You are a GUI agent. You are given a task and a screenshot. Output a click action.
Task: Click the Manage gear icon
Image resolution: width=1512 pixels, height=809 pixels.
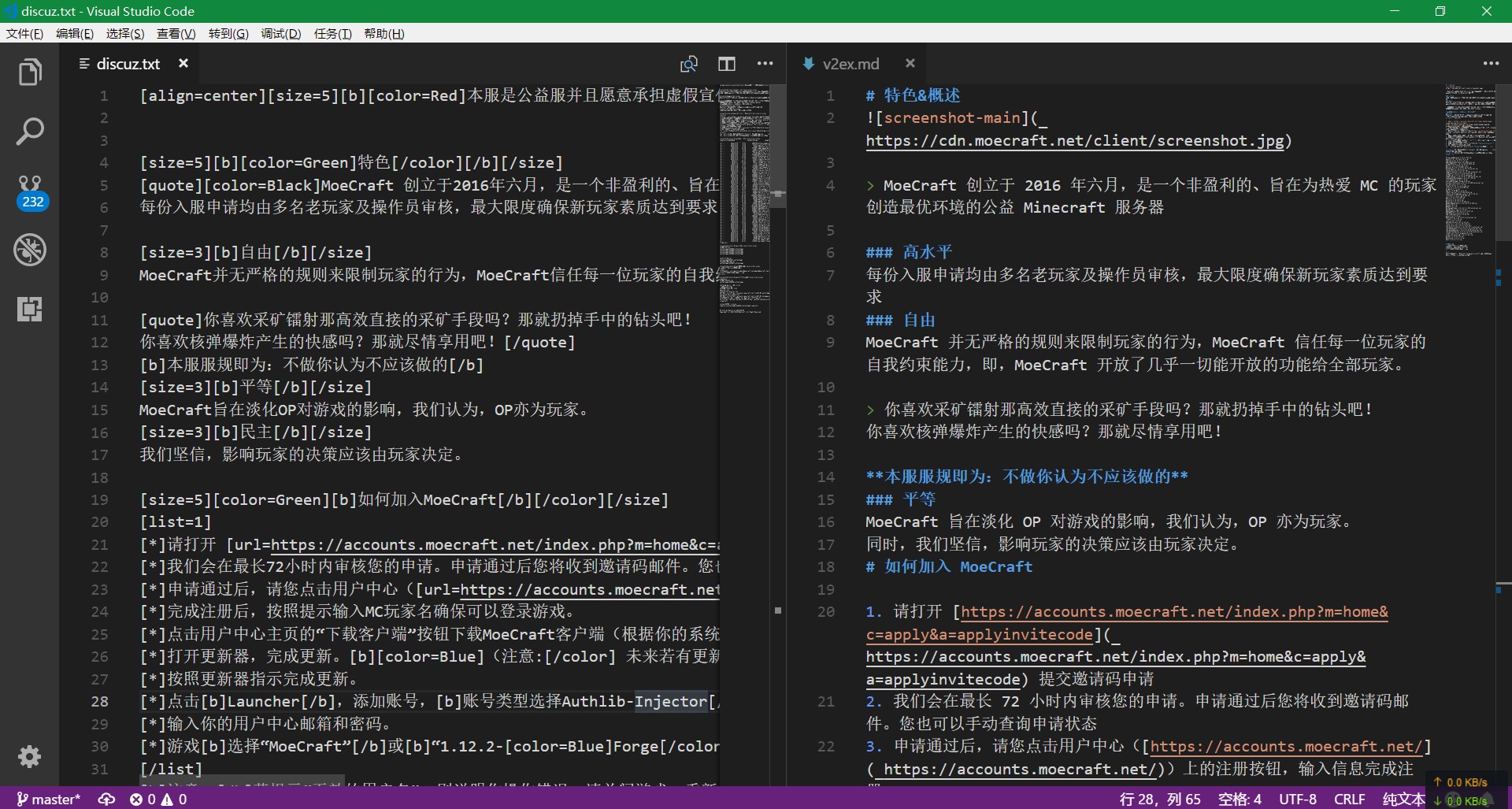(30, 756)
